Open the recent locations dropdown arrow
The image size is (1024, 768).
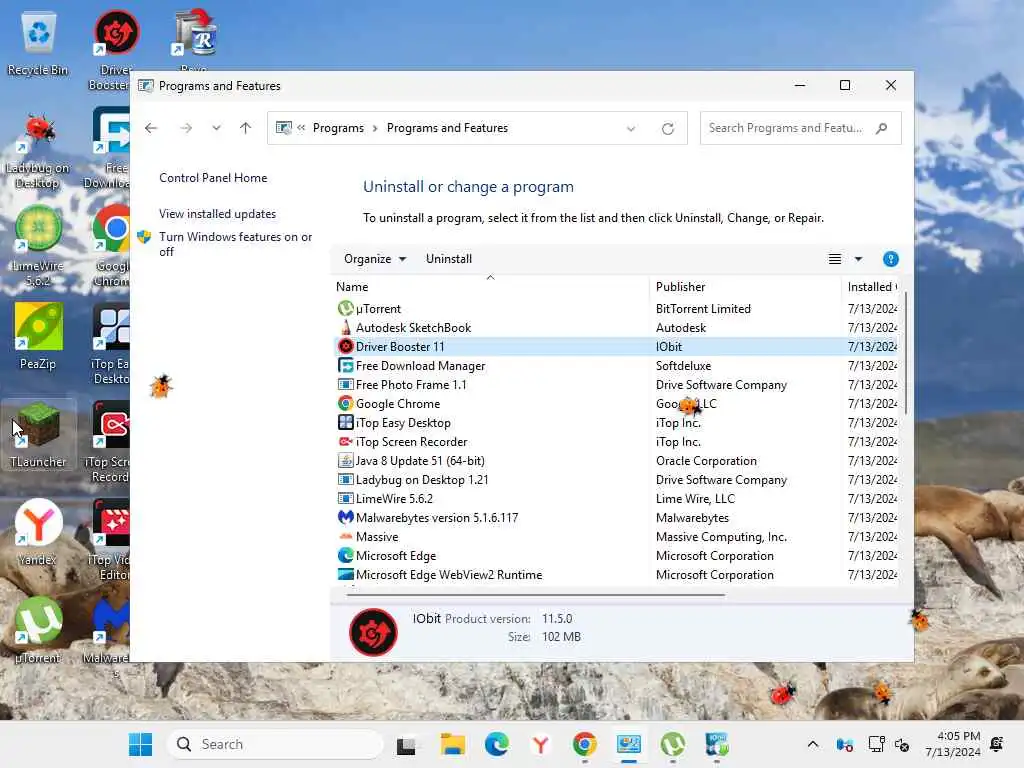click(216, 128)
